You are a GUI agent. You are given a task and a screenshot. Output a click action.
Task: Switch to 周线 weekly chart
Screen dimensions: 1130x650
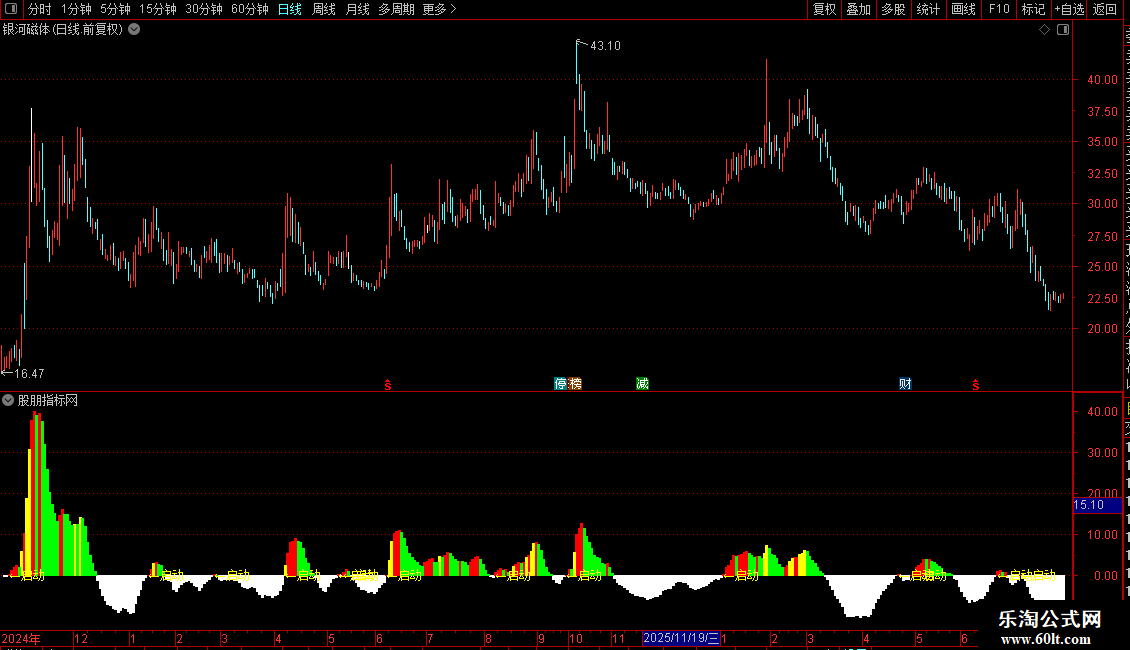click(x=324, y=9)
